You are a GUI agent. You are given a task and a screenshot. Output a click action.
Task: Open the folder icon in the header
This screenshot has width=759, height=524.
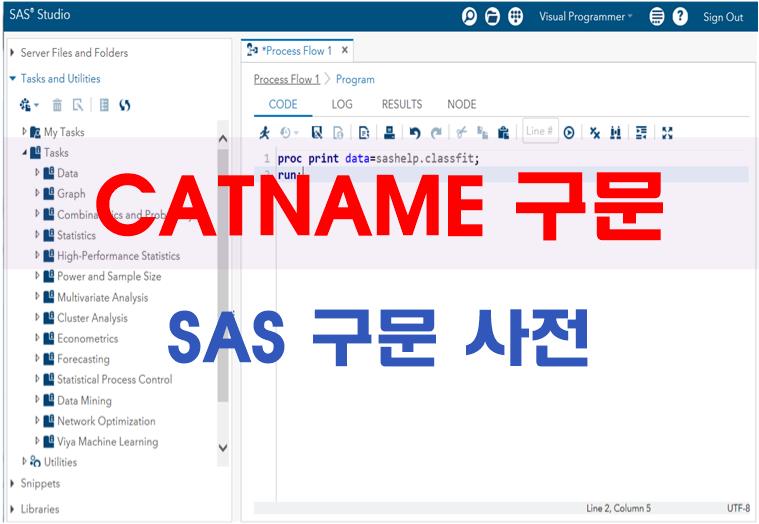pos(492,17)
